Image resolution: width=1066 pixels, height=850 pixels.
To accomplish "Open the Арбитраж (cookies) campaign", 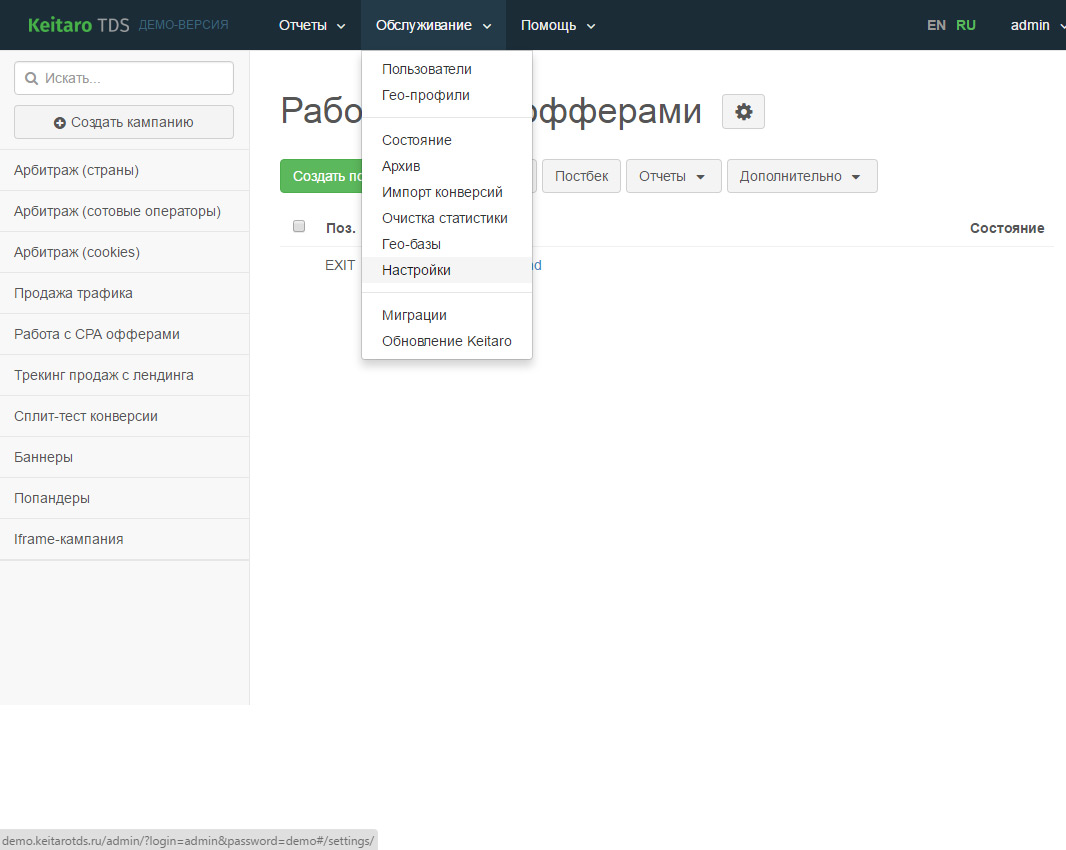I will tap(77, 252).
